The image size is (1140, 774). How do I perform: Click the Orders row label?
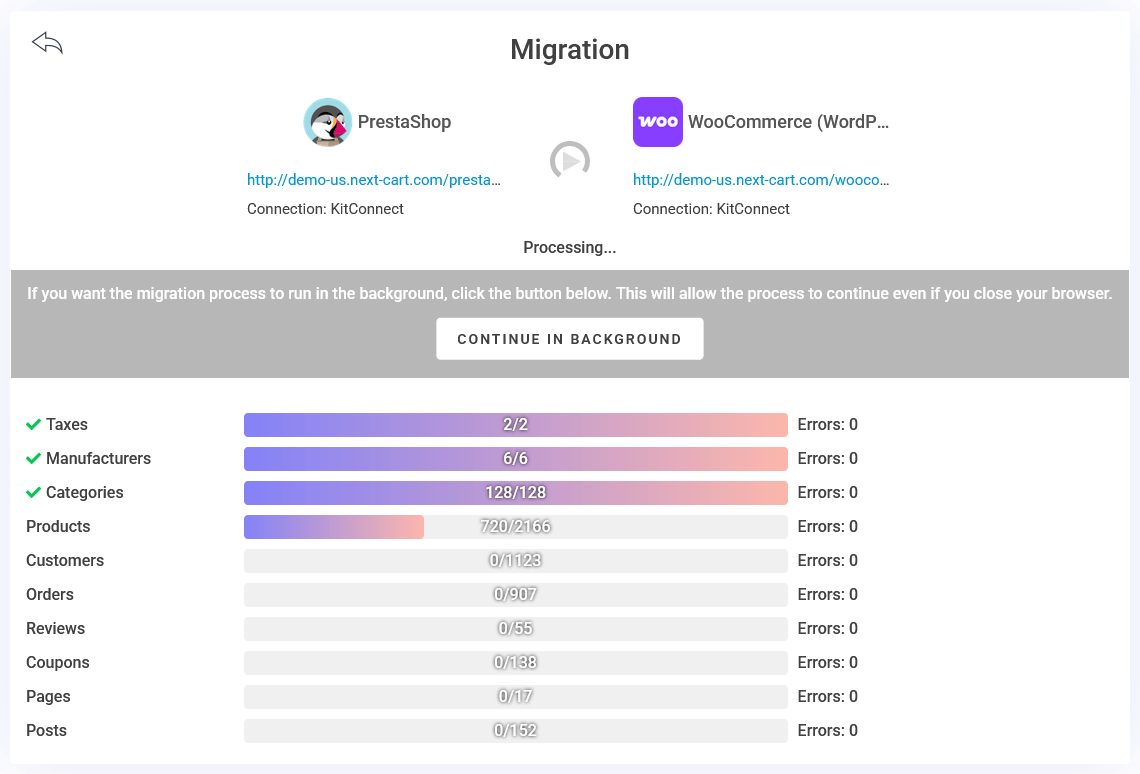49,594
